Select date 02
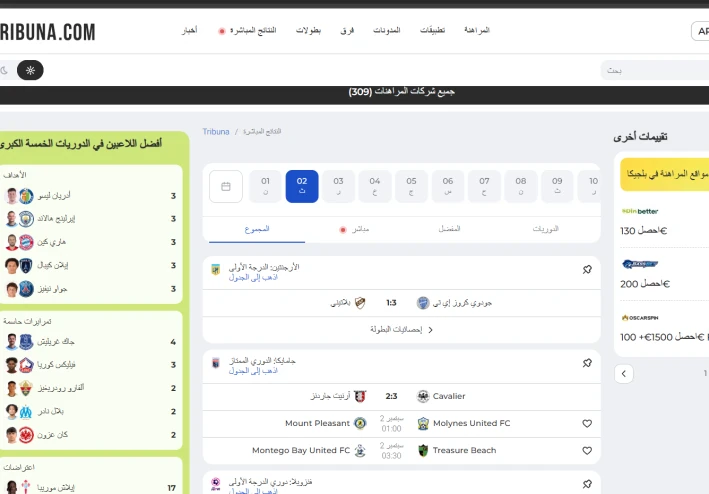 [x=302, y=186]
